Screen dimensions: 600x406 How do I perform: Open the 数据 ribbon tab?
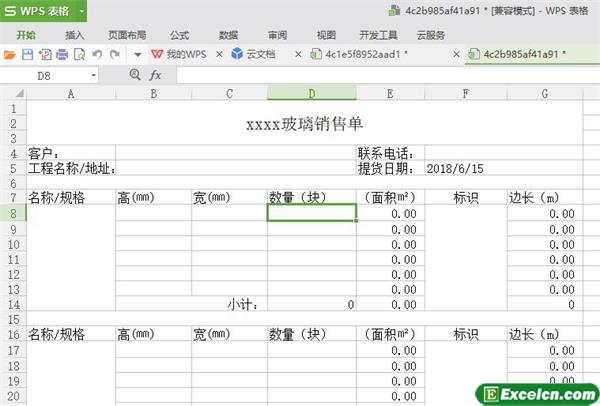click(228, 35)
